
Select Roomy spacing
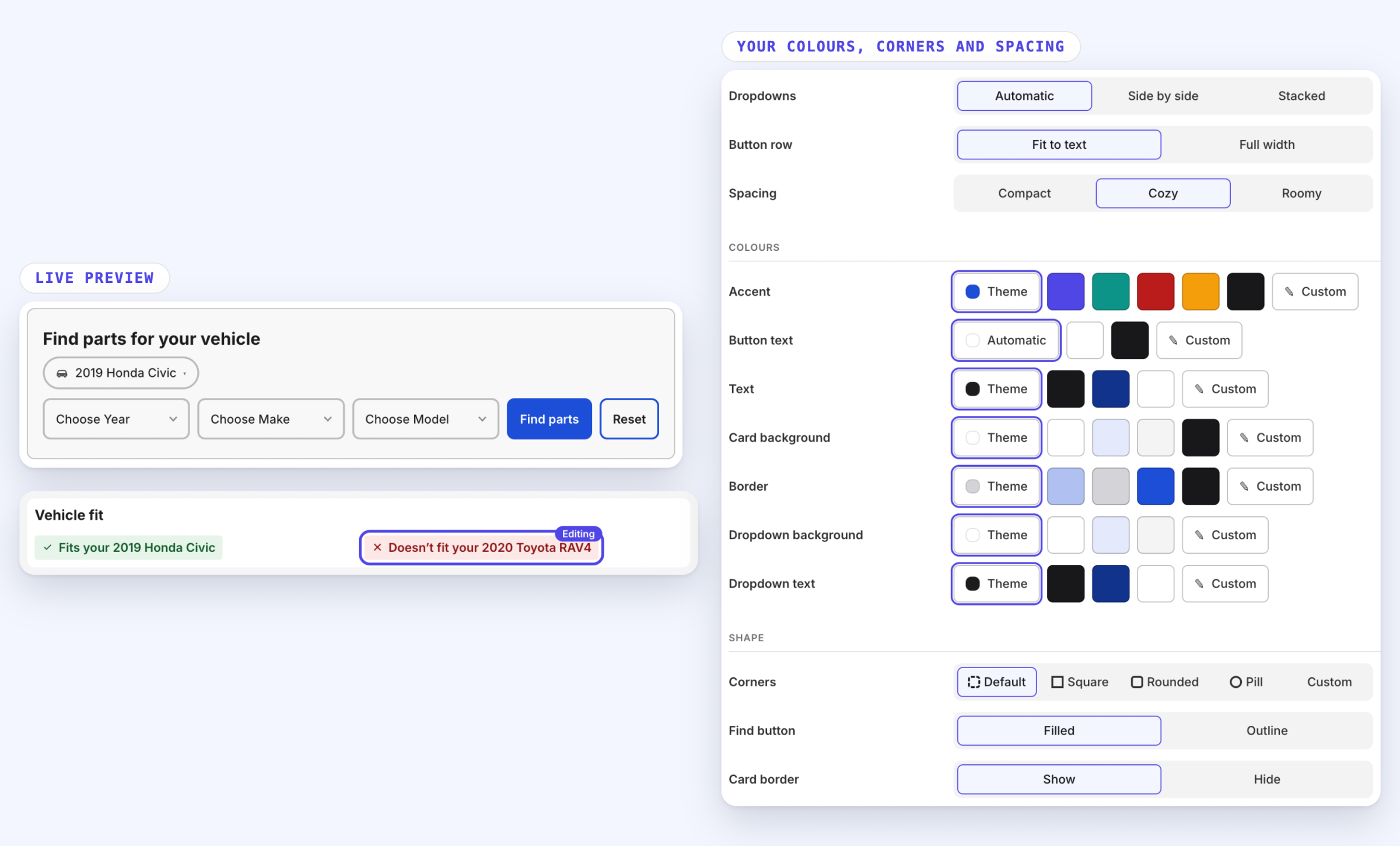(1301, 193)
